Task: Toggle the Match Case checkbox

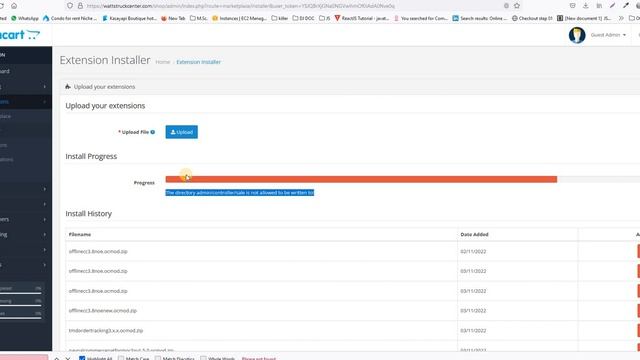Action: pos(121,358)
